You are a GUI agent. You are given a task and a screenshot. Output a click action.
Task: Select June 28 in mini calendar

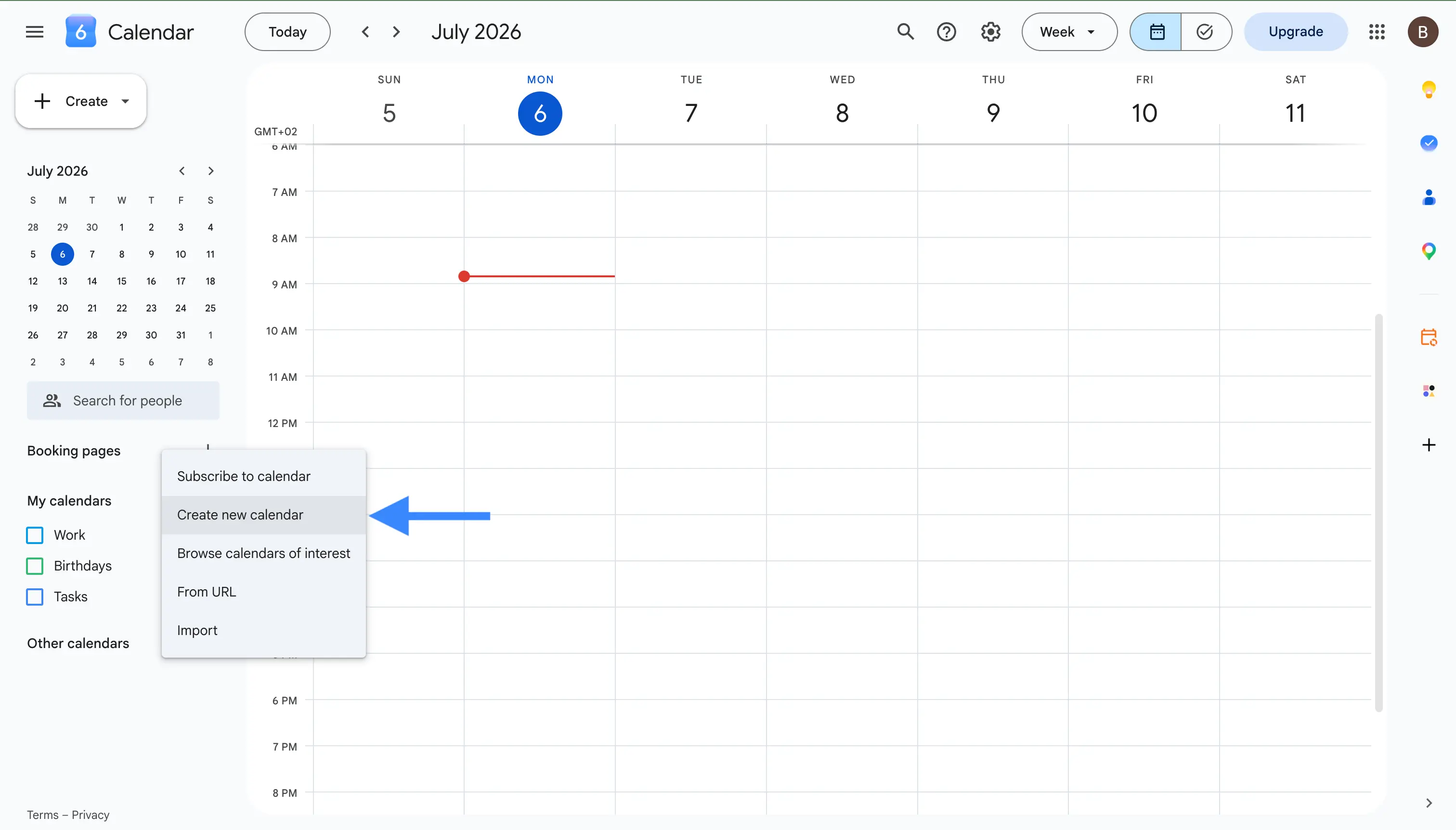[33, 227]
